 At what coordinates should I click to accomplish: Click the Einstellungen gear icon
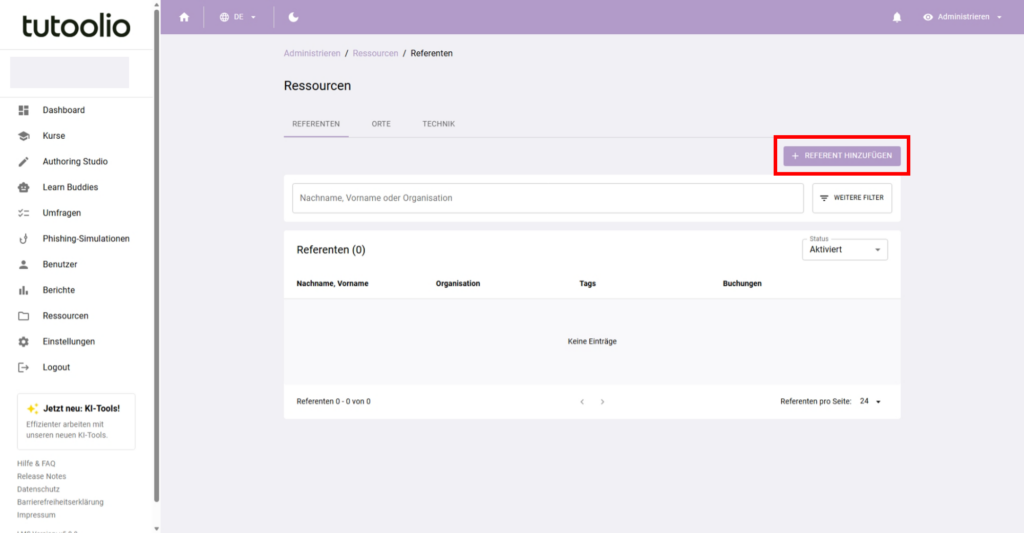click(x=24, y=341)
